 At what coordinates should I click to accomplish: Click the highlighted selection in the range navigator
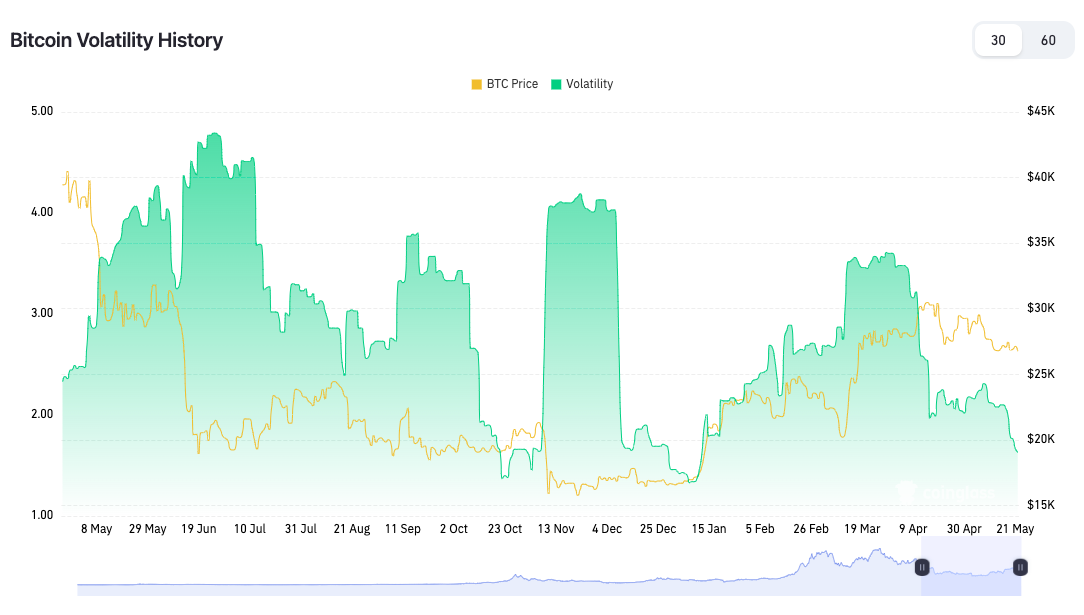pos(971,567)
